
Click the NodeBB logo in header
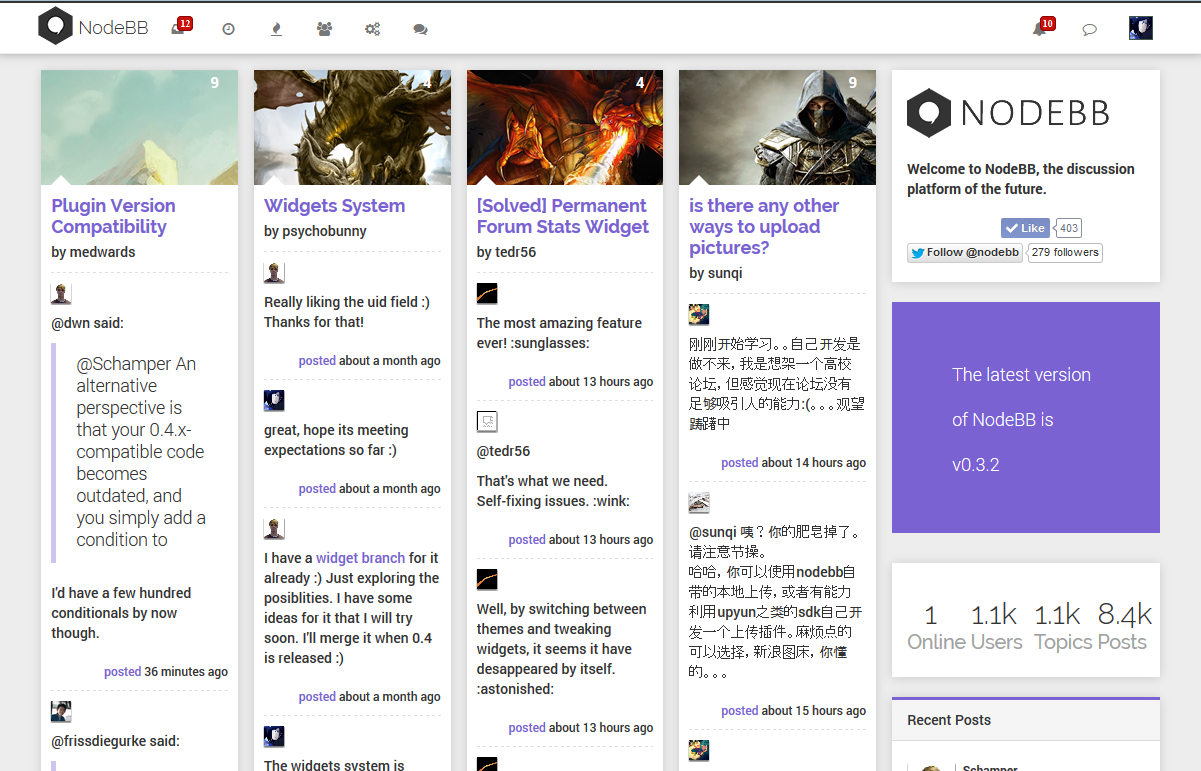coord(93,27)
